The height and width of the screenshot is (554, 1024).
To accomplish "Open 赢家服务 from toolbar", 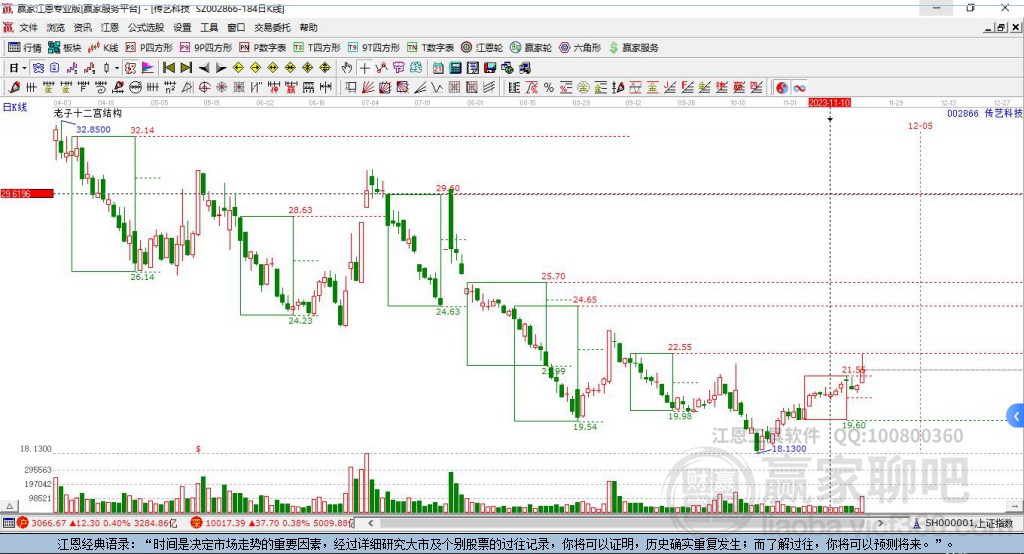I will click(x=634, y=48).
